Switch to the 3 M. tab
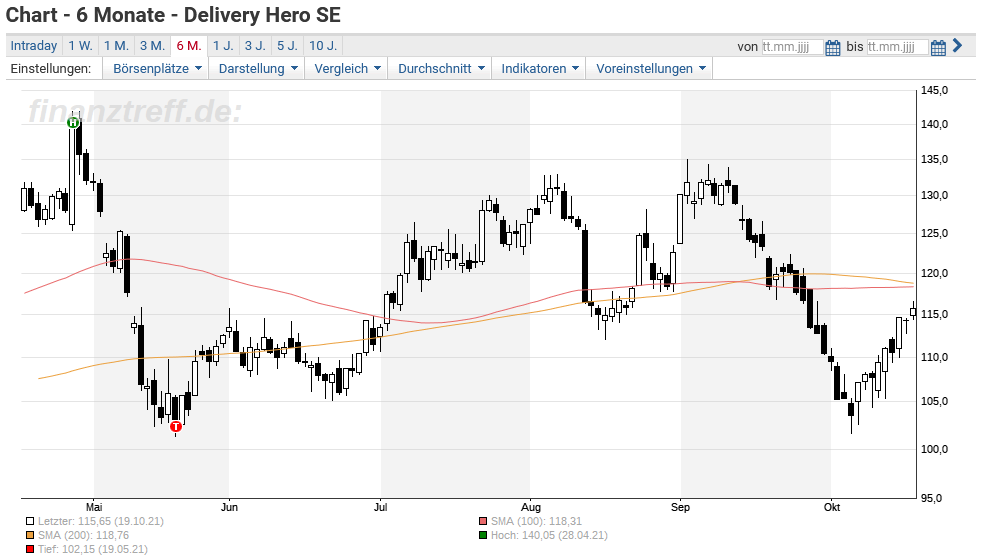985x558 pixels. pos(152,46)
